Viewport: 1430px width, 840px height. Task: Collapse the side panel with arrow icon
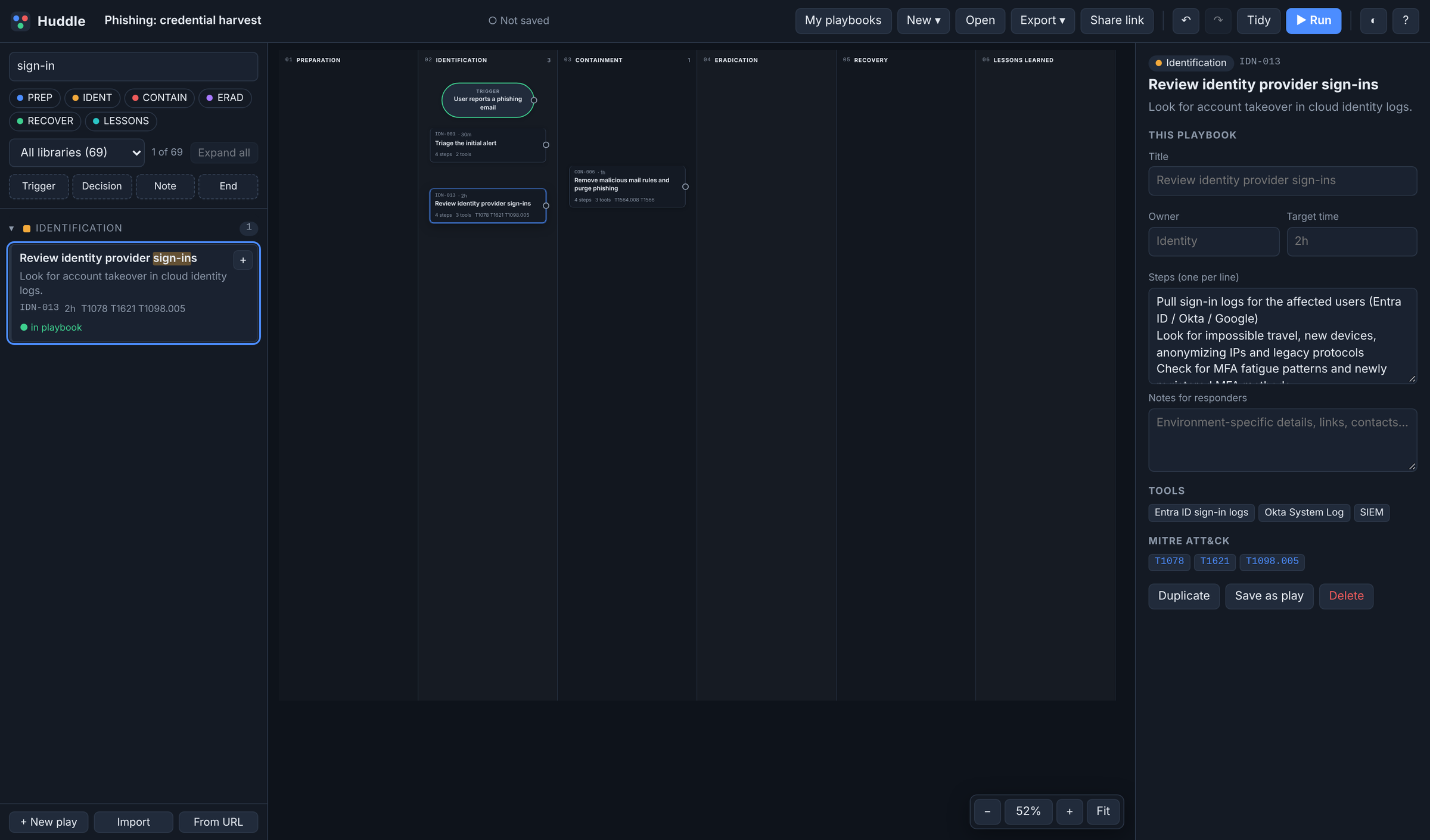point(1373,21)
